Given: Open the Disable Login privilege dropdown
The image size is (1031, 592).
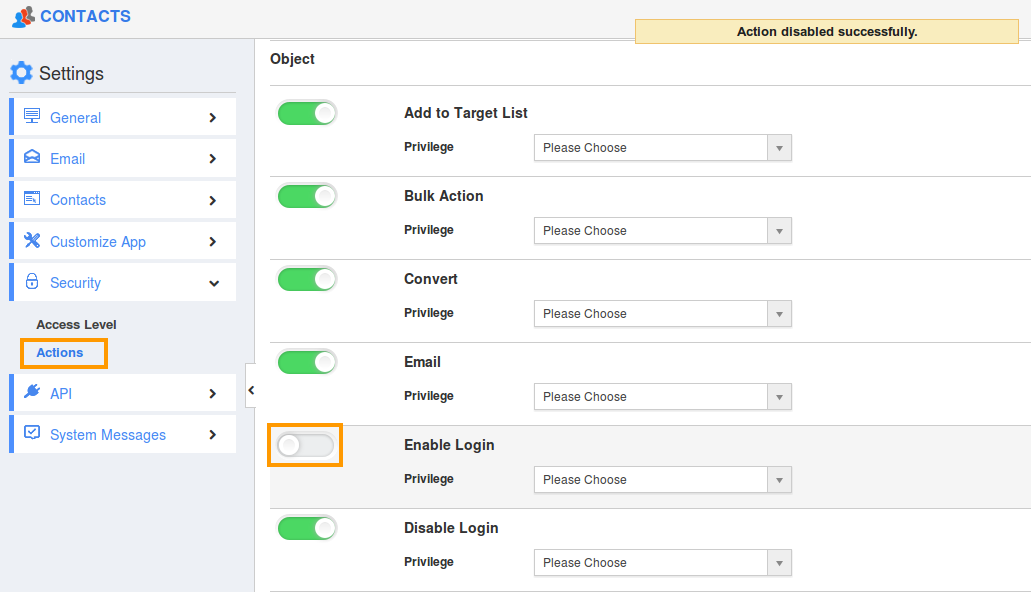Looking at the screenshot, I should [779, 562].
